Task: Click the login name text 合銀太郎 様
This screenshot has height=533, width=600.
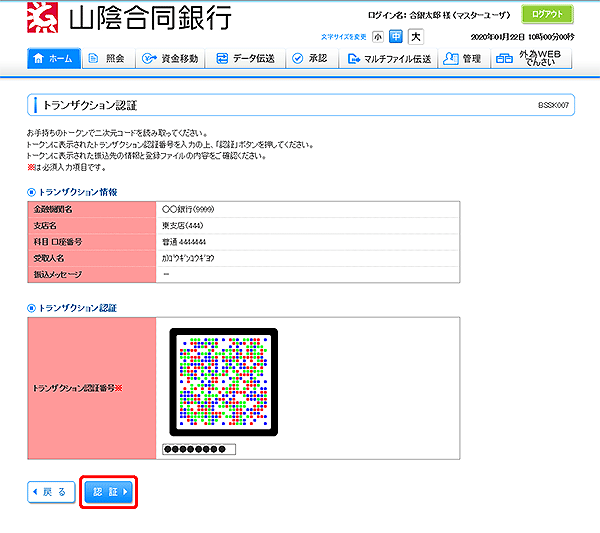Action: pyautogui.click(x=430, y=15)
